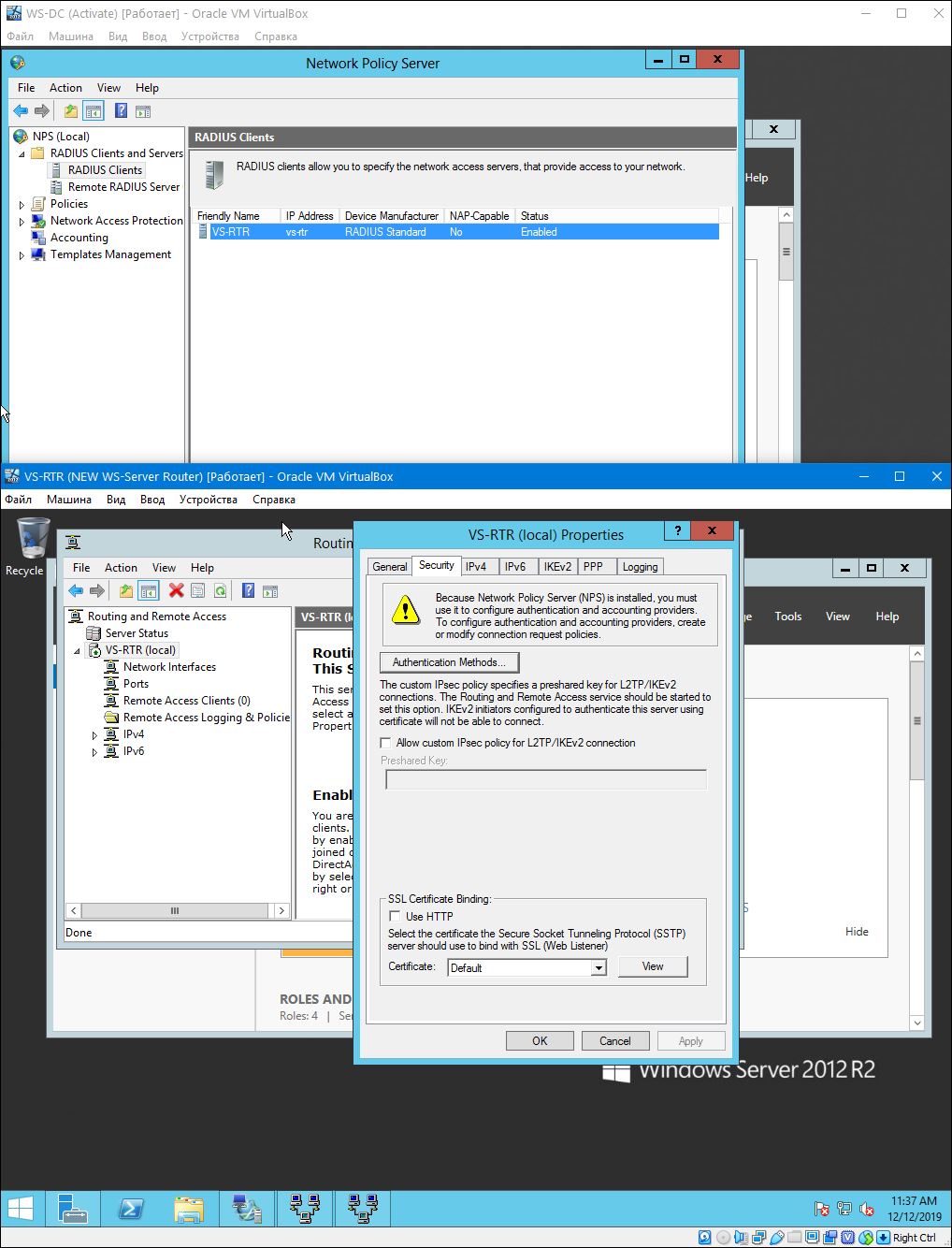Select Server Status in Routing tree
This screenshot has height=1248, width=952.
point(137,633)
